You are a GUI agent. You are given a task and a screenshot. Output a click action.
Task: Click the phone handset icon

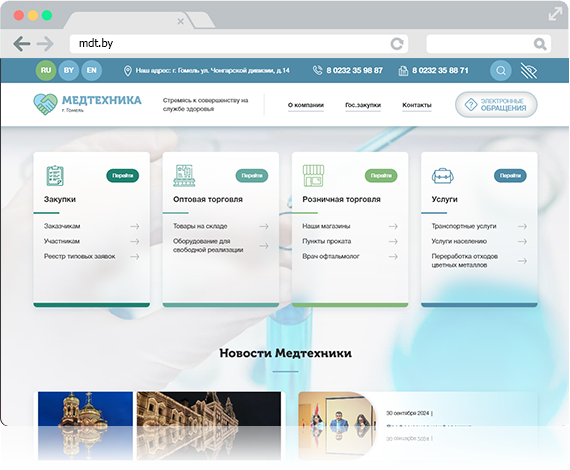point(317,70)
